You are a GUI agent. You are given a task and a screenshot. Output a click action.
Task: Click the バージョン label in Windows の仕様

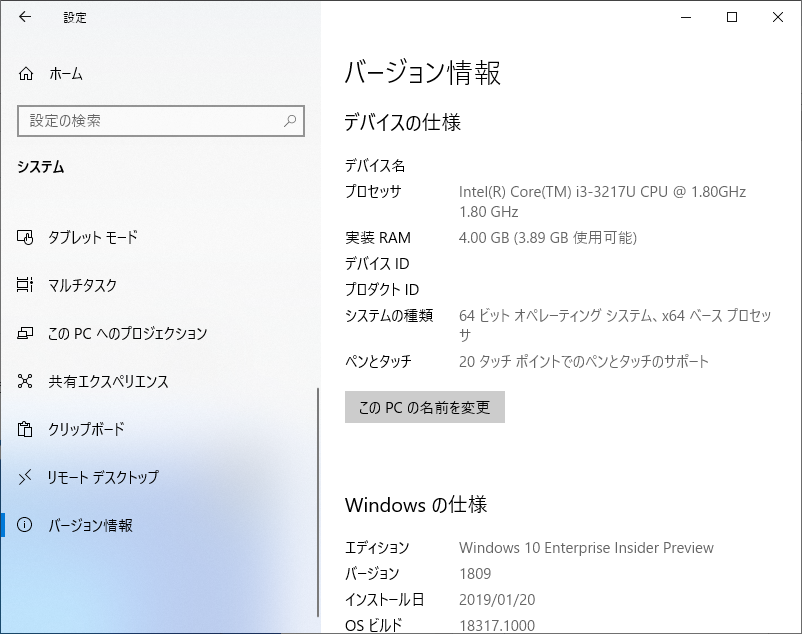tap(372, 574)
